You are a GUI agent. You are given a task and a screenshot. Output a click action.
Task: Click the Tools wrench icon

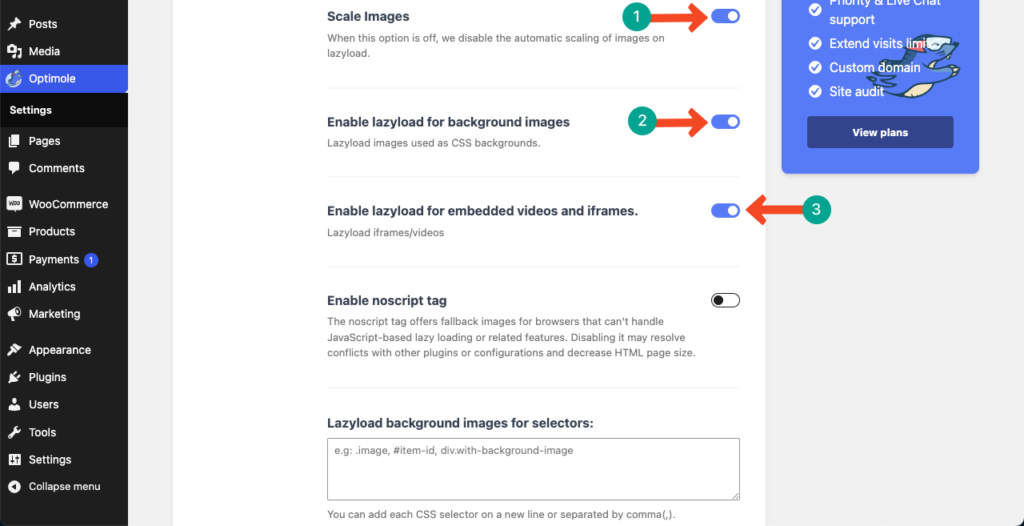(14, 432)
